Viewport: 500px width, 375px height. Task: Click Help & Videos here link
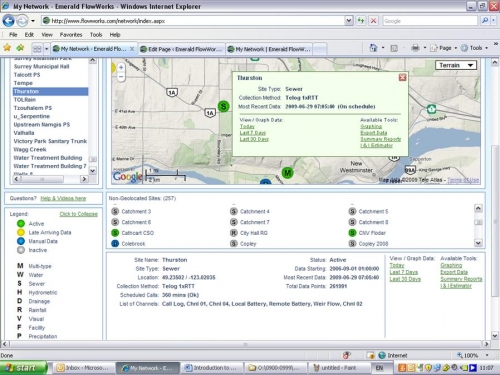[x=63, y=198]
